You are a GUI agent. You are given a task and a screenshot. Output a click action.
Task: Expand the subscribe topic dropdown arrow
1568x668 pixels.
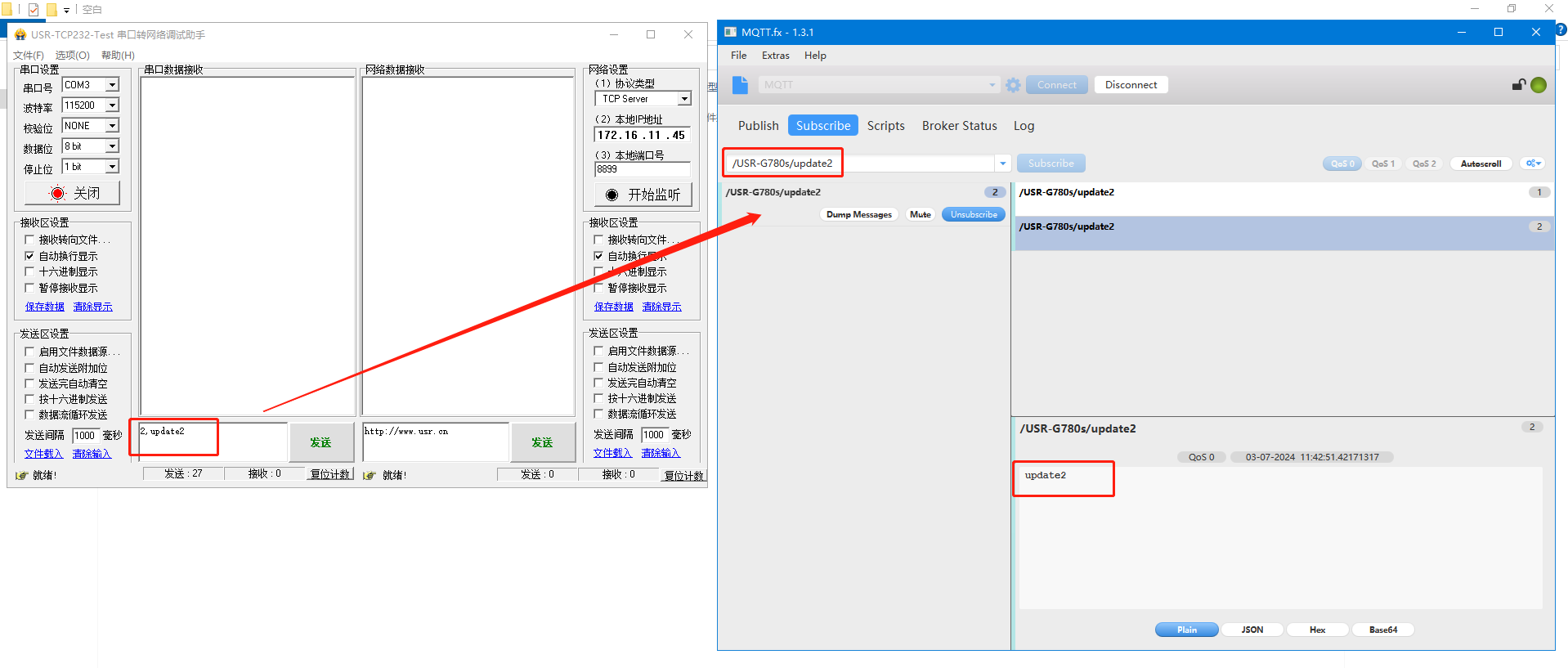1002,164
